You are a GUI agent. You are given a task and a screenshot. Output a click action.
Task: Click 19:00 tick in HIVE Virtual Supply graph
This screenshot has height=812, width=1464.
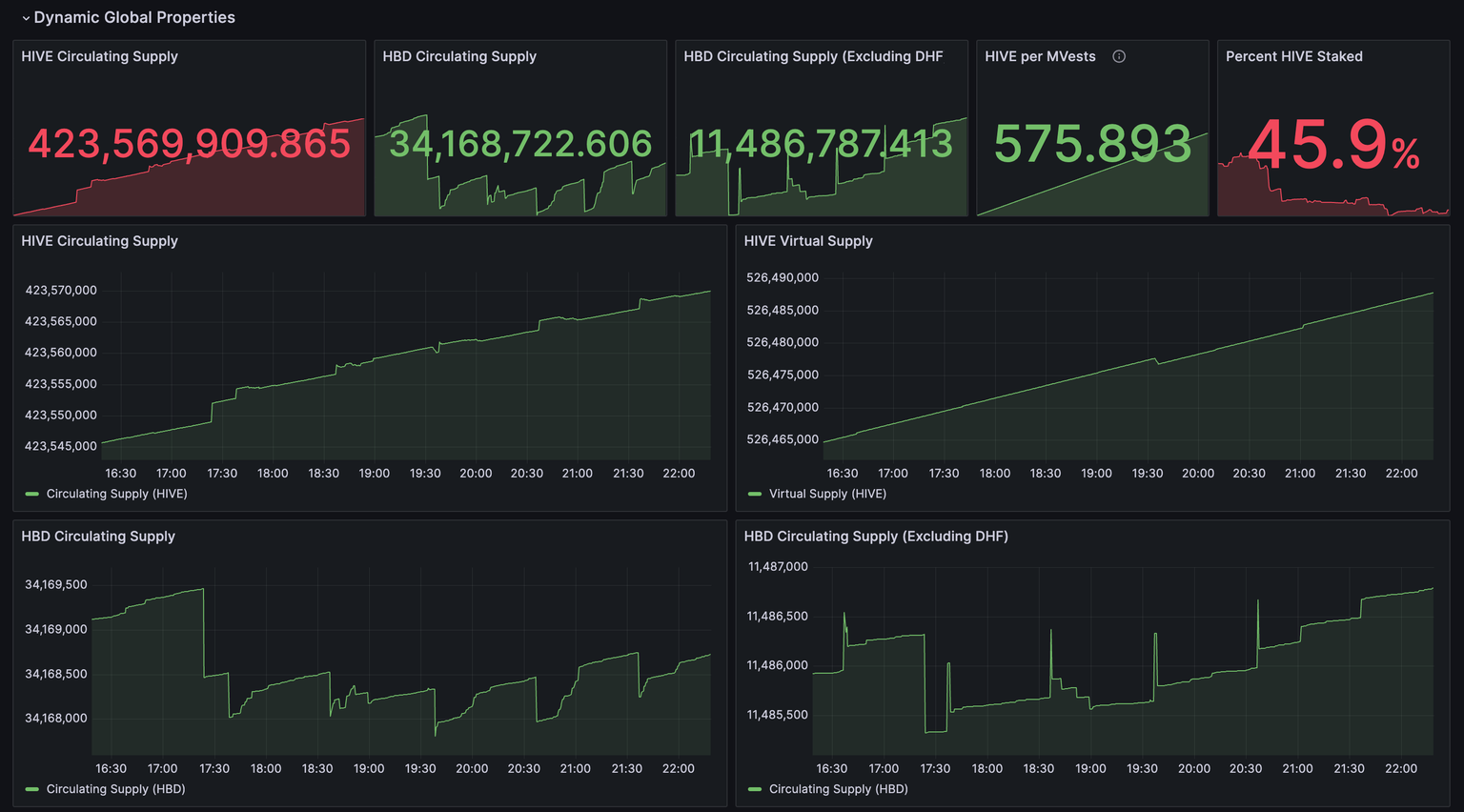(1096, 473)
